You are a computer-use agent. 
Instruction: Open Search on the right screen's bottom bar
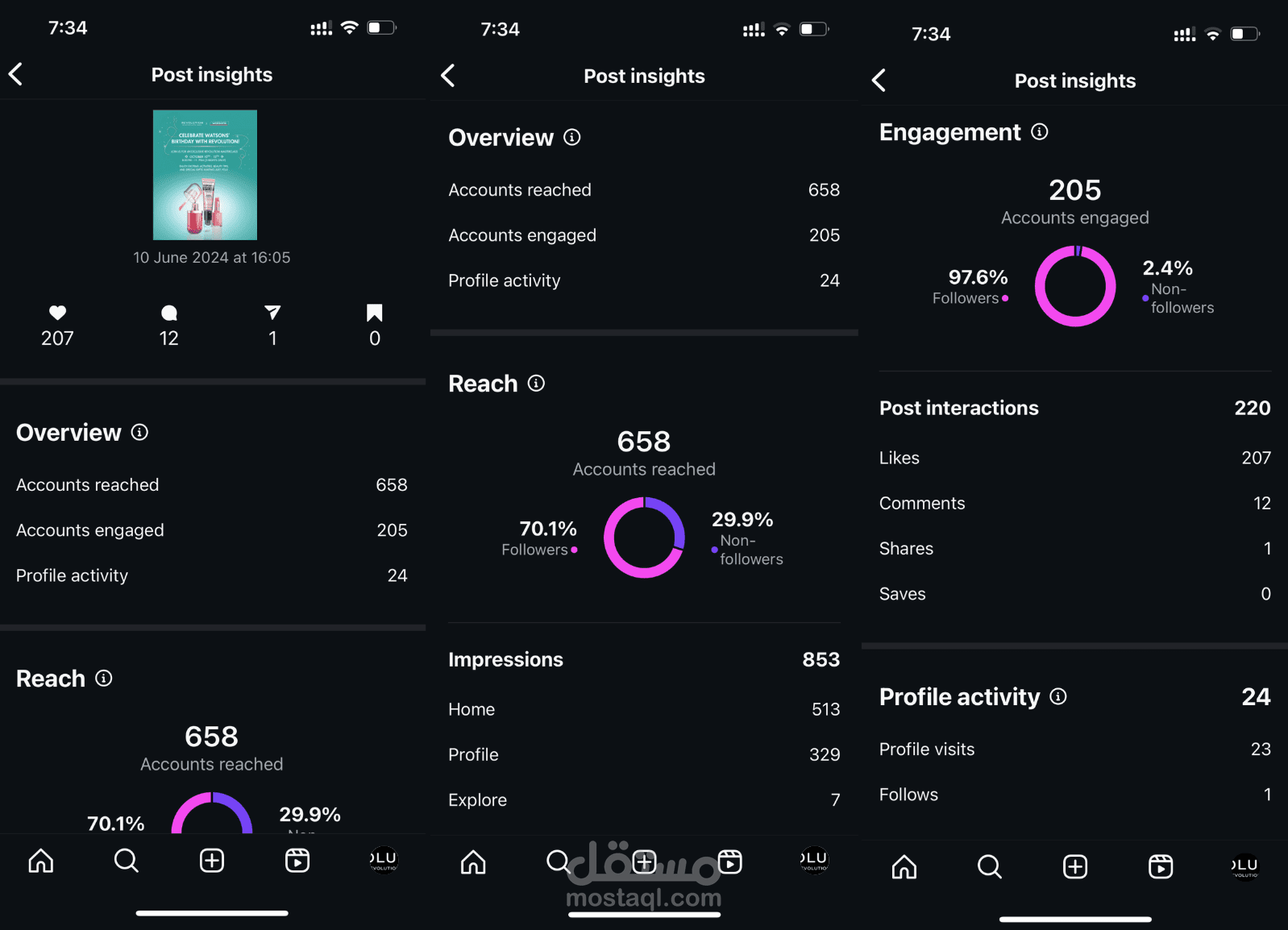[x=989, y=866]
